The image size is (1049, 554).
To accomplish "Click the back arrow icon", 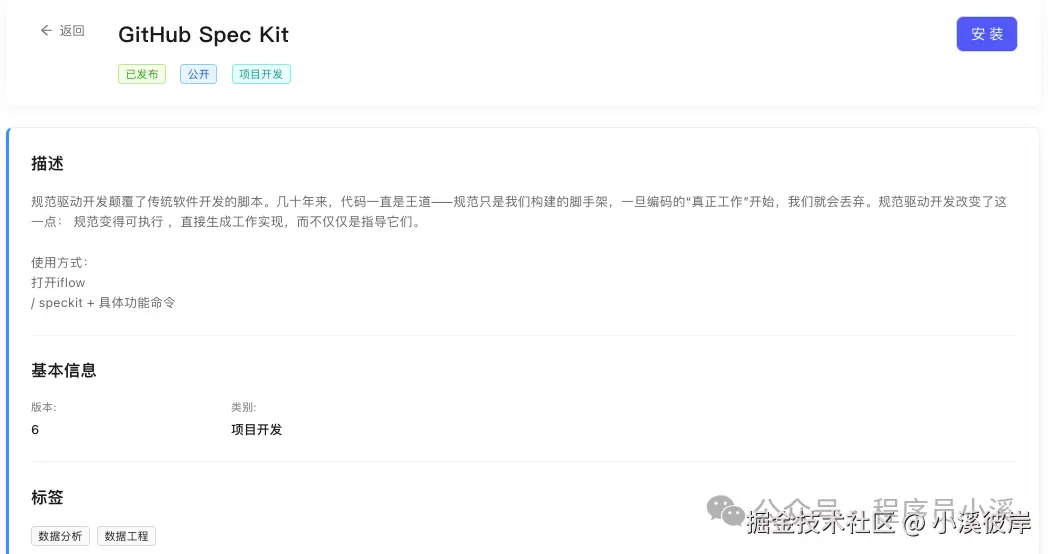I will (x=46, y=31).
